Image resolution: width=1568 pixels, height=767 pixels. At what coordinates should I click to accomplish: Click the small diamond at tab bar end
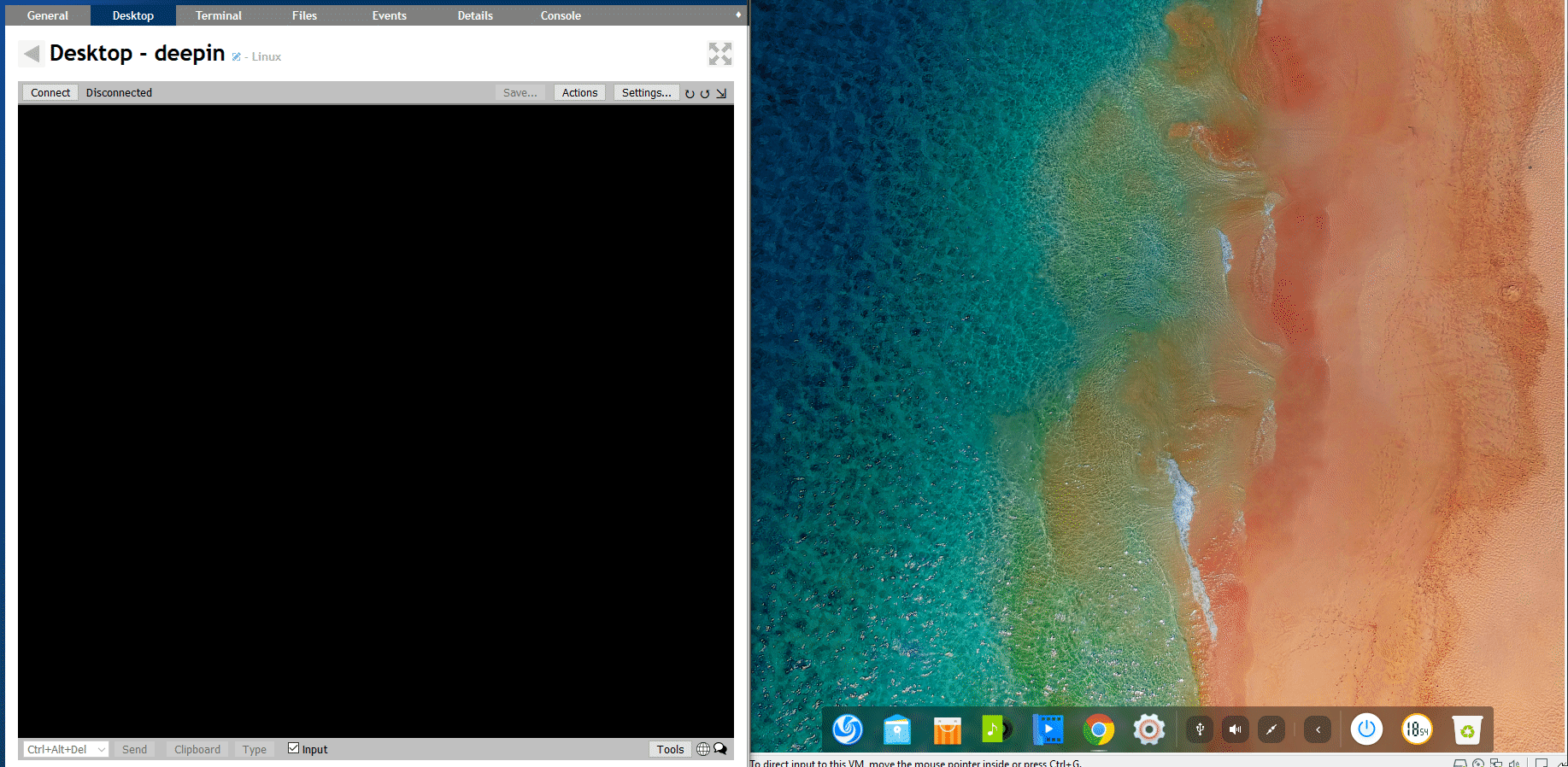coord(738,15)
